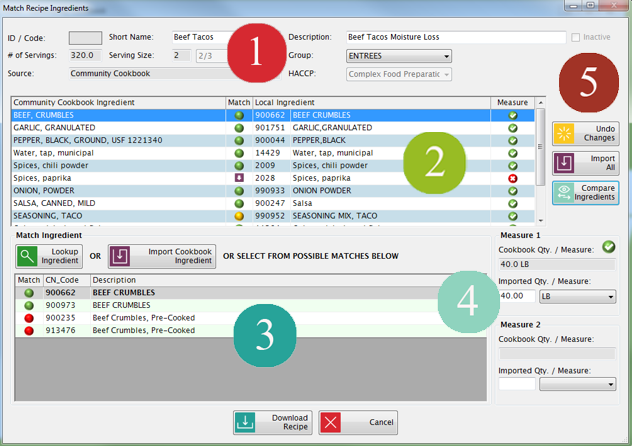This screenshot has width=632, height=446.
Task: Click the Download Recipe button
Action: (246, 423)
